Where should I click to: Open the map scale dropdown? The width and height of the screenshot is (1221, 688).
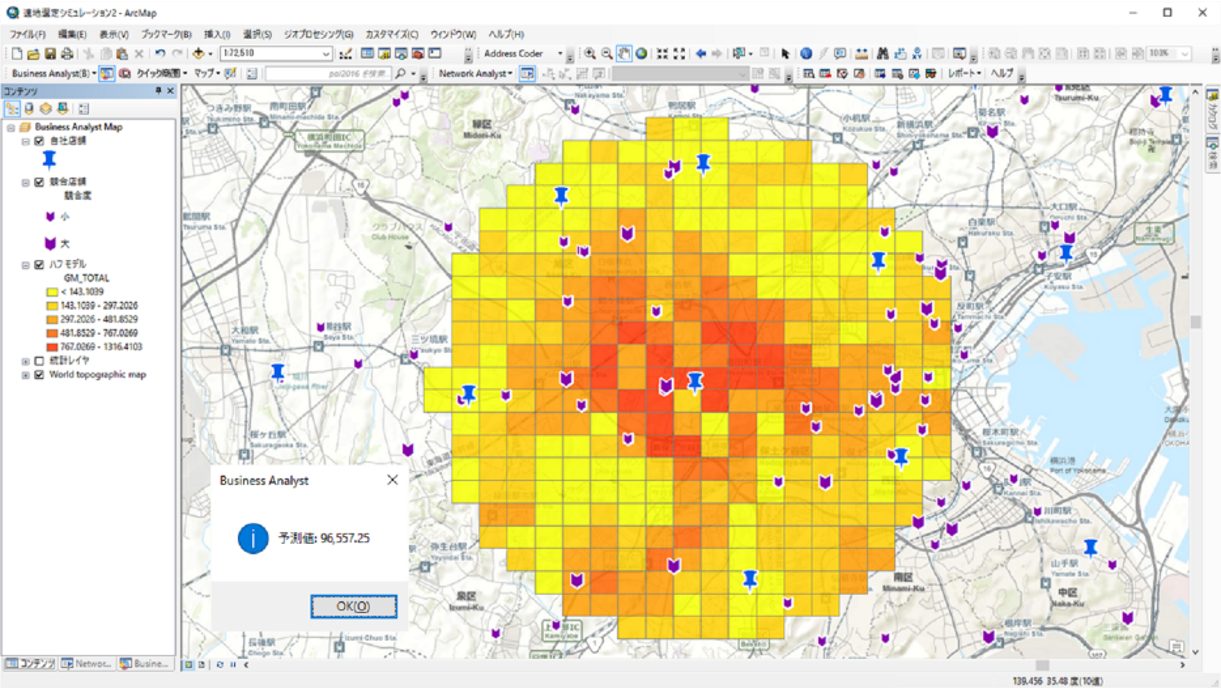point(326,54)
